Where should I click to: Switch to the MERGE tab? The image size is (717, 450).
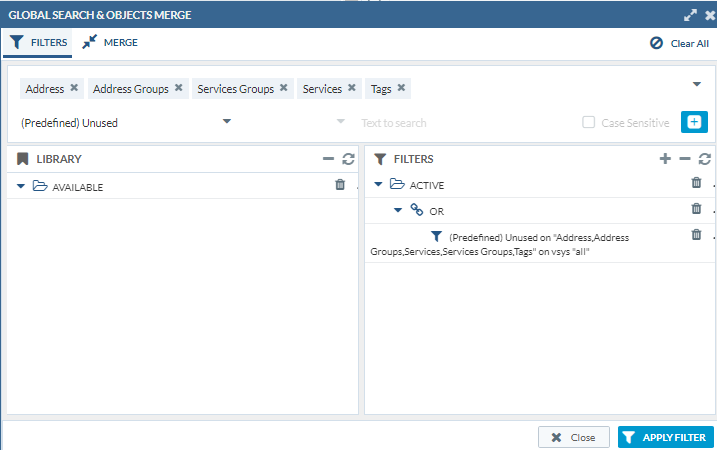(x=110, y=42)
